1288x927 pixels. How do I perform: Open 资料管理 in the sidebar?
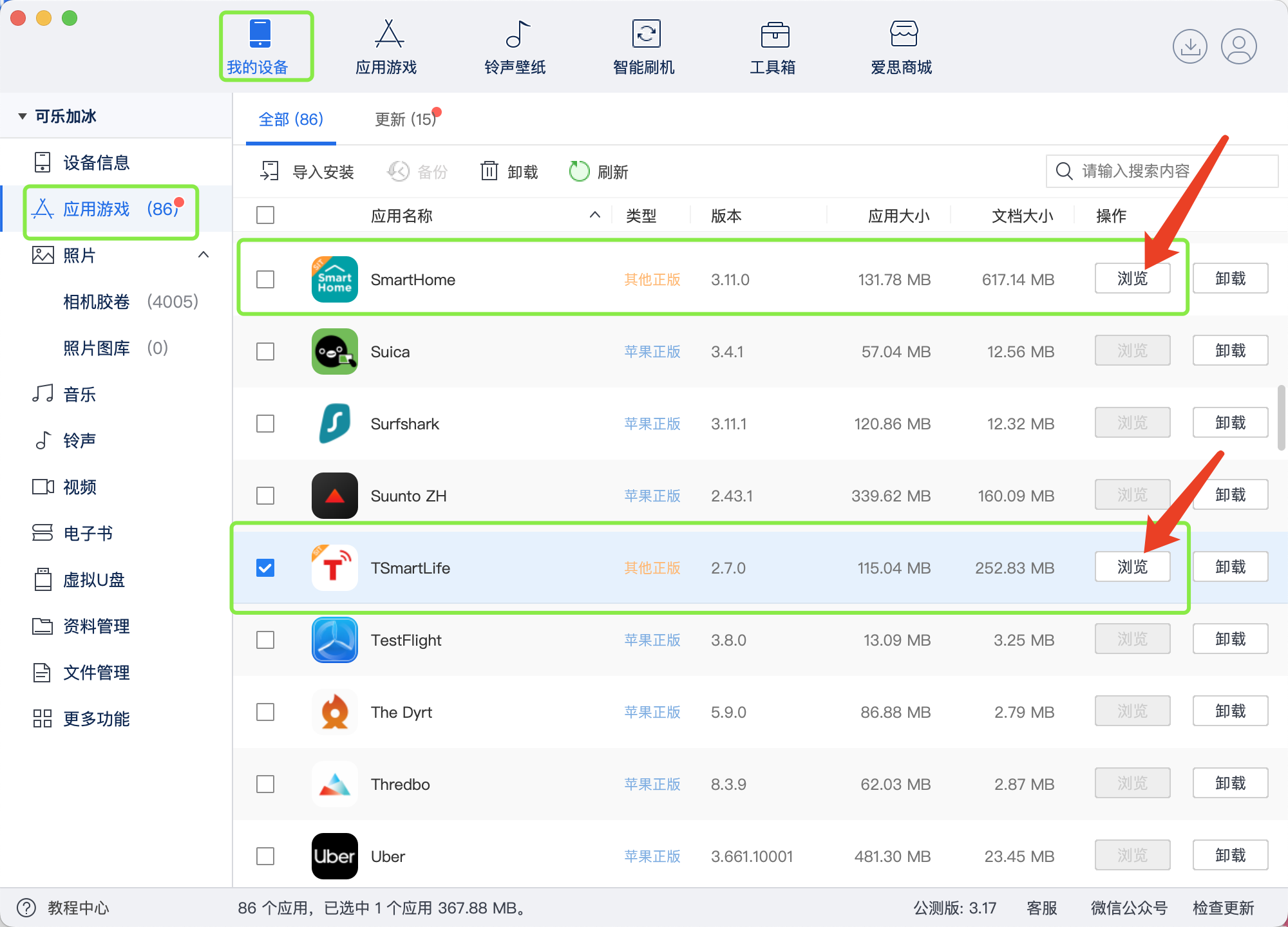coord(116,626)
